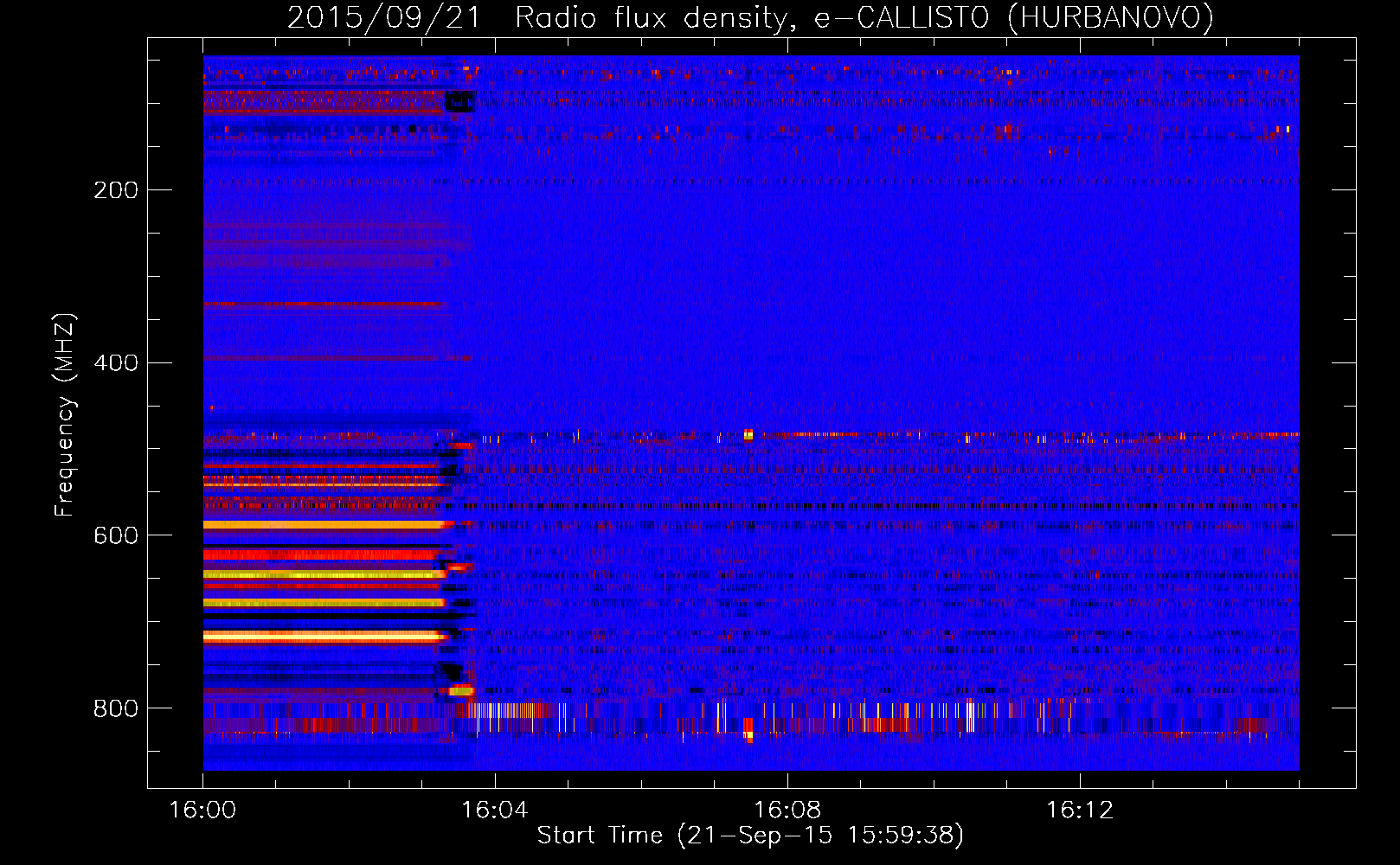Click the 'Start Time' x-axis label
1400x865 pixels.
tap(750, 836)
